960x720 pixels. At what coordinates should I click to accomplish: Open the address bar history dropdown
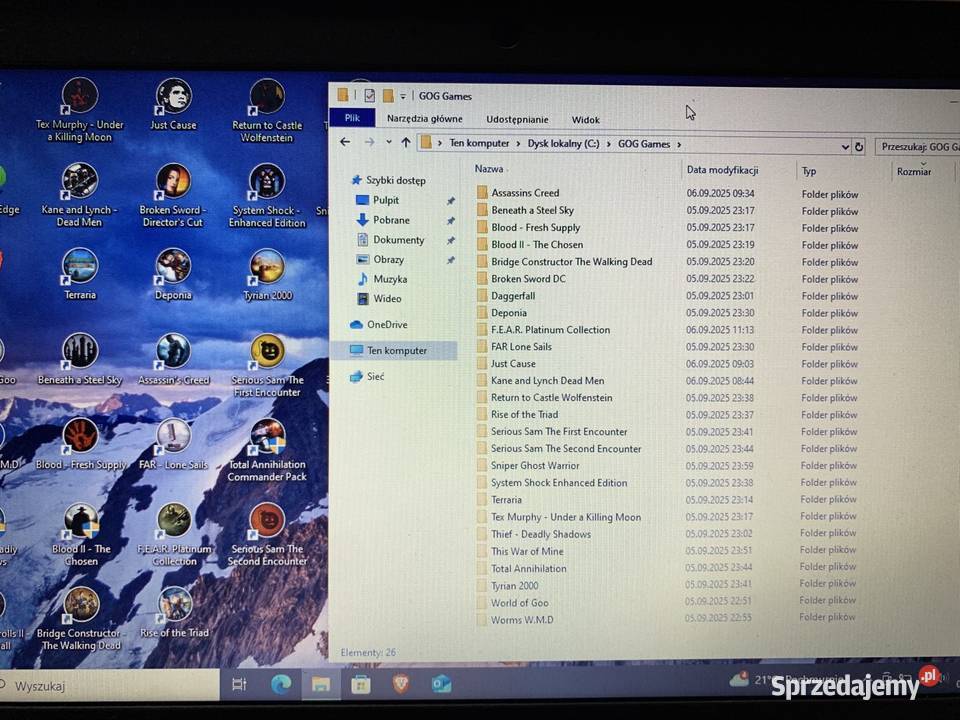click(x=845, y=147)
